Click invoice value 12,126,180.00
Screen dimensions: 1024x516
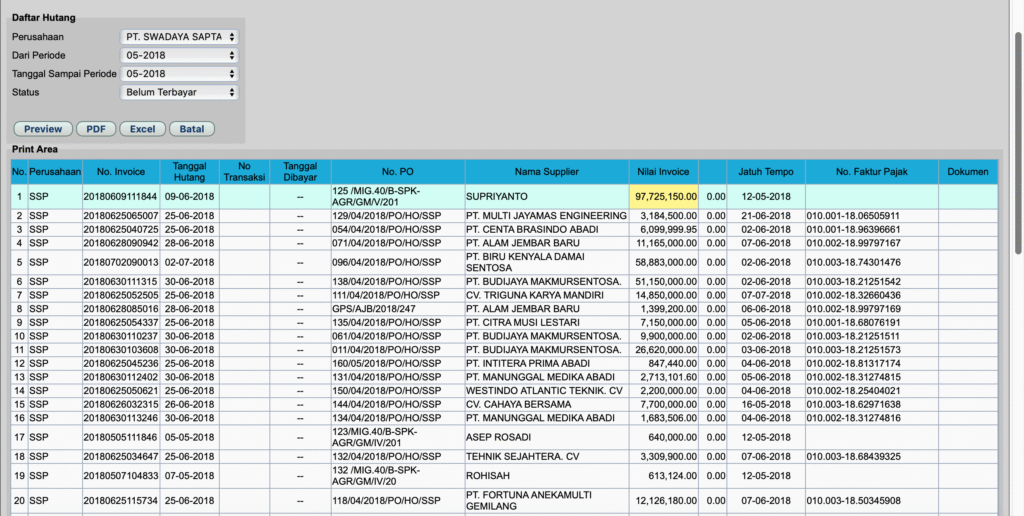pyautogui.click(x=666, y=500)
